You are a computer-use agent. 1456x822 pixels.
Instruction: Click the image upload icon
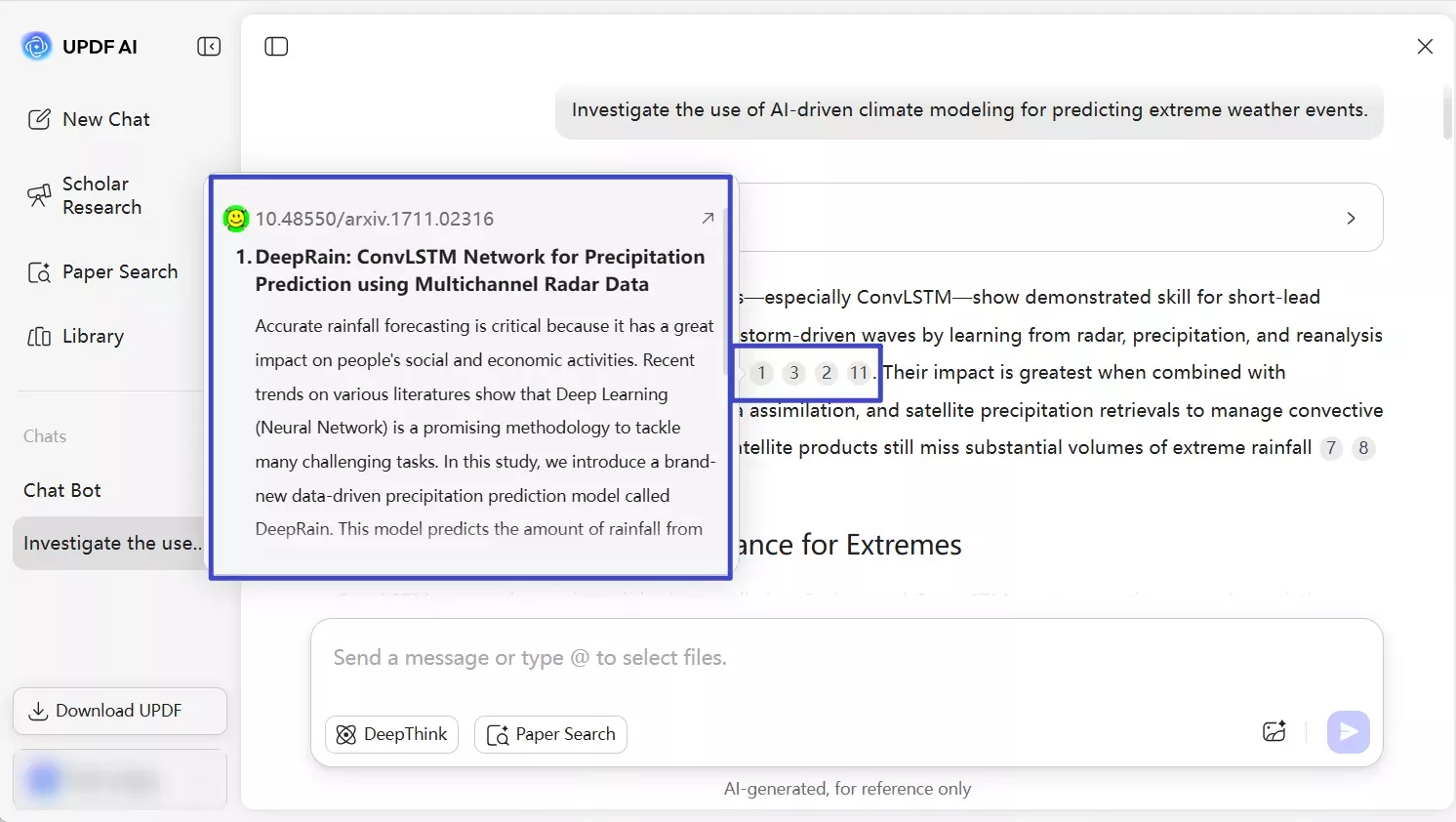pyautogui.click(x=1274, y=731)
